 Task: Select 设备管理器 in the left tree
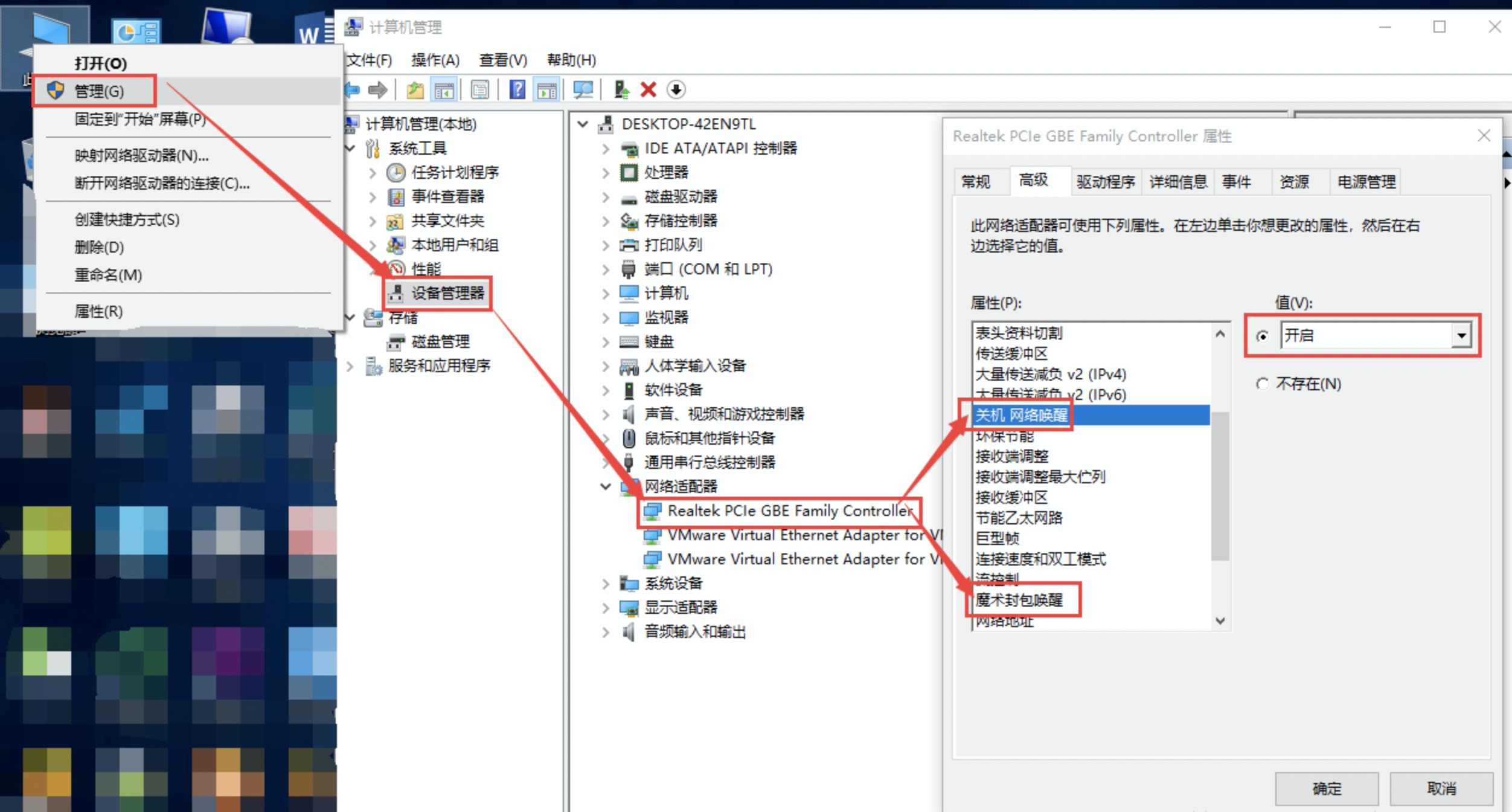[447, 294]
